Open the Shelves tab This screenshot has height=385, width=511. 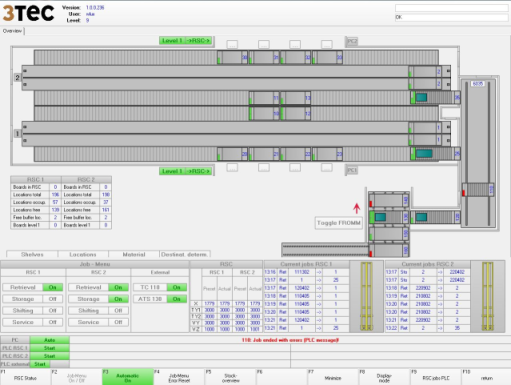tap(32, 254)
